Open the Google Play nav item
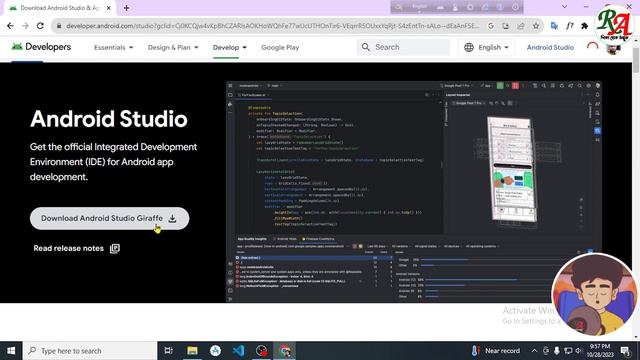640x360 pixels. tap(280, 47)
